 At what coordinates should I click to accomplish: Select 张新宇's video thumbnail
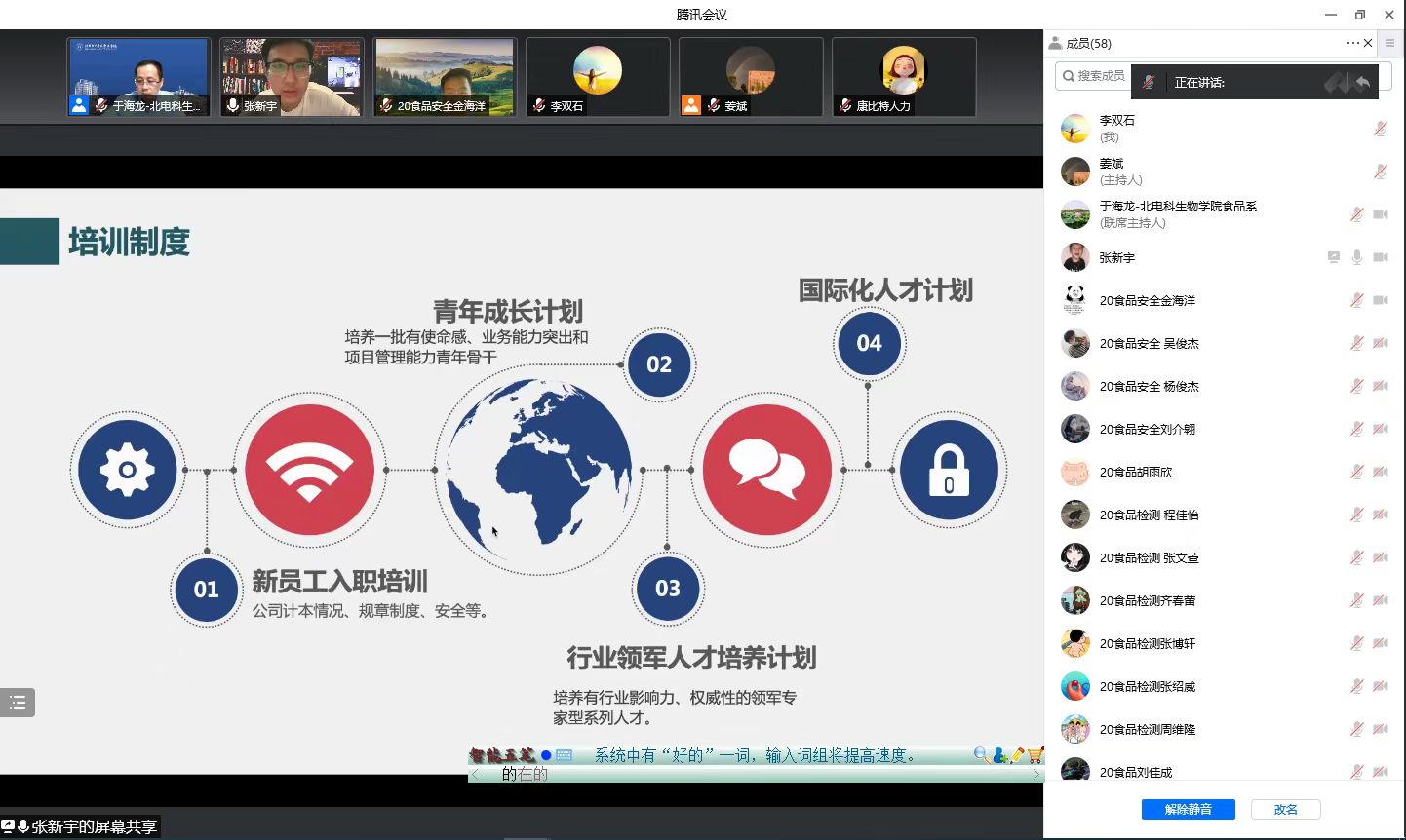tap(292, 77)
